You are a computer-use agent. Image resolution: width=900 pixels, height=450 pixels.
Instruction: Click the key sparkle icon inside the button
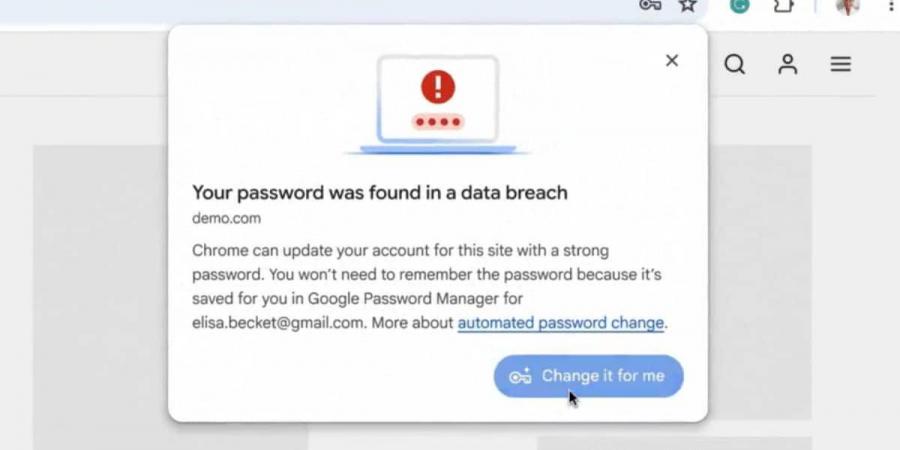(520, 376)
